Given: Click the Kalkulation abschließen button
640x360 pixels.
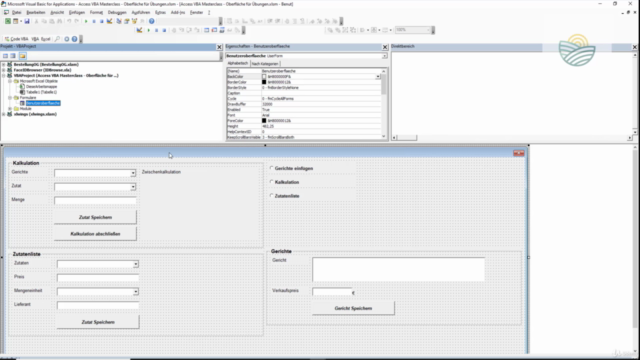Looking at the screenshot, I should (x=96, y=234).
